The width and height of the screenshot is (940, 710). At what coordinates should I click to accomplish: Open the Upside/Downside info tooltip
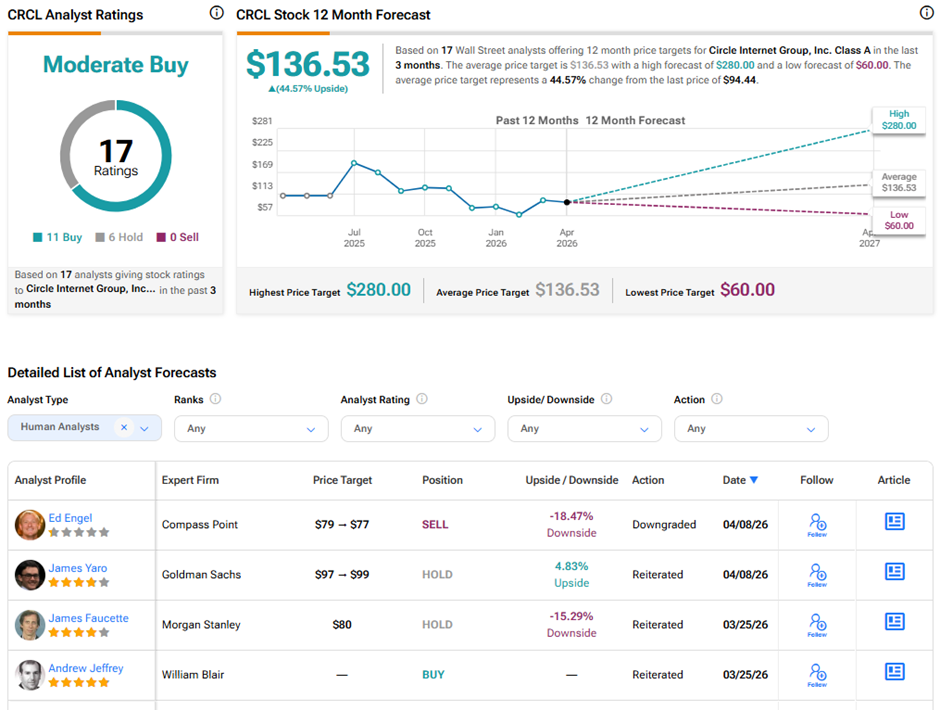(x=607, y=399)
